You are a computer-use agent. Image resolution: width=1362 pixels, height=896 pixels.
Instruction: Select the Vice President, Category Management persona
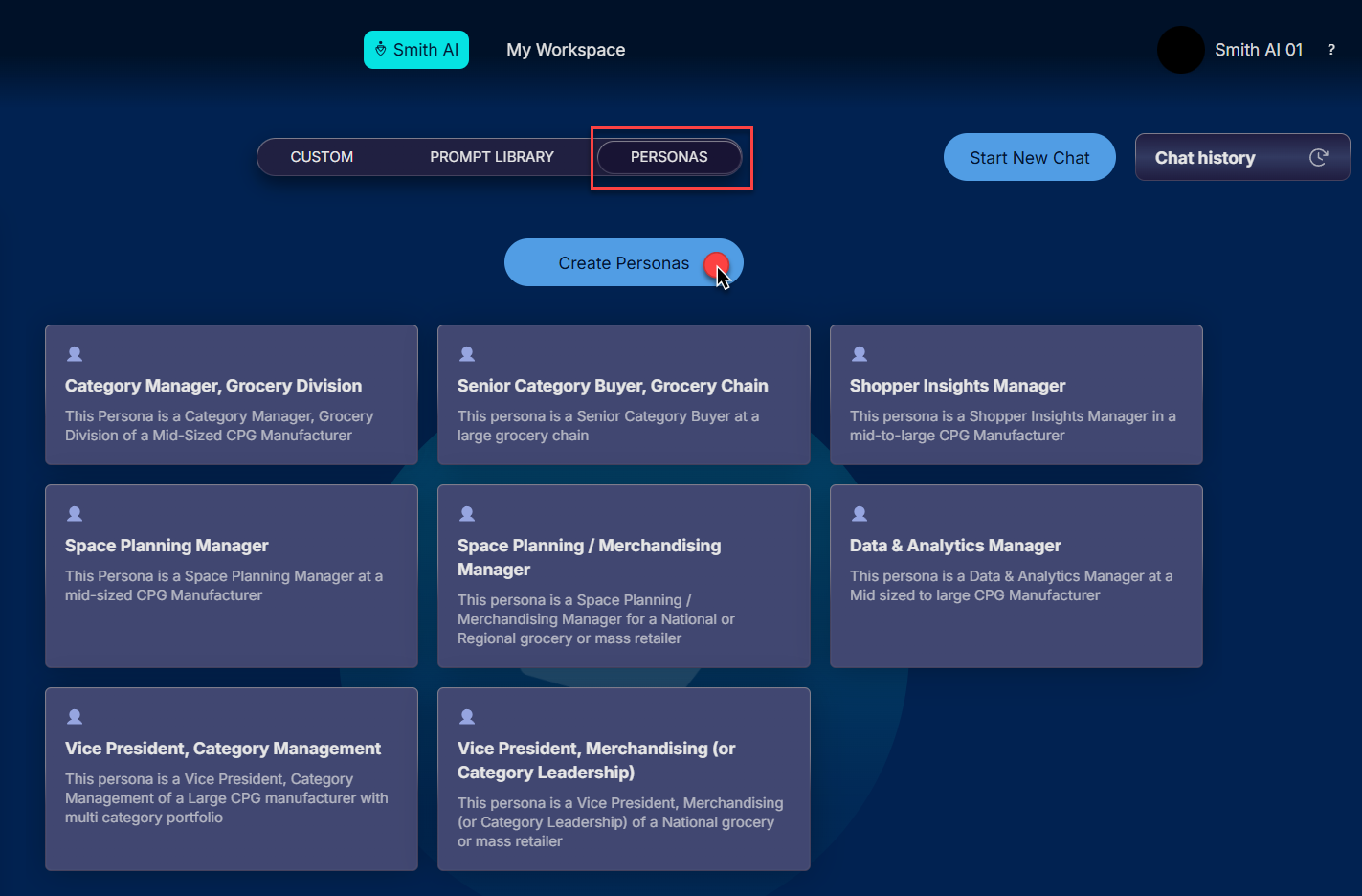[232, 778]
